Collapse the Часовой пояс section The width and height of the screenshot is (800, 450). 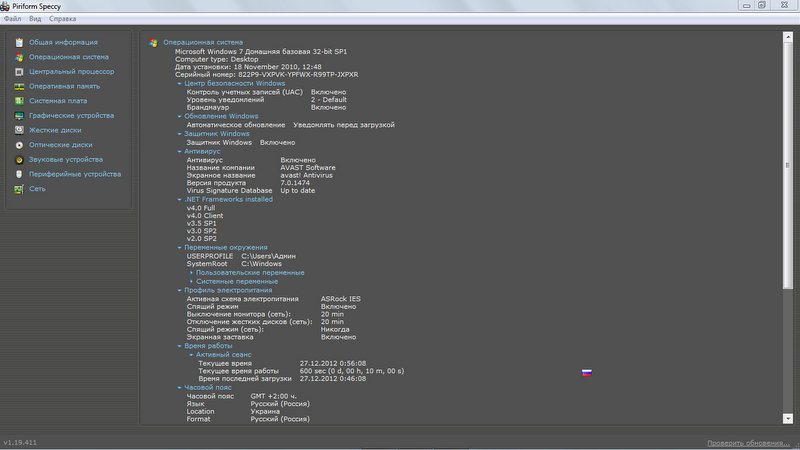pyautogui.click(x=179, y=388)
